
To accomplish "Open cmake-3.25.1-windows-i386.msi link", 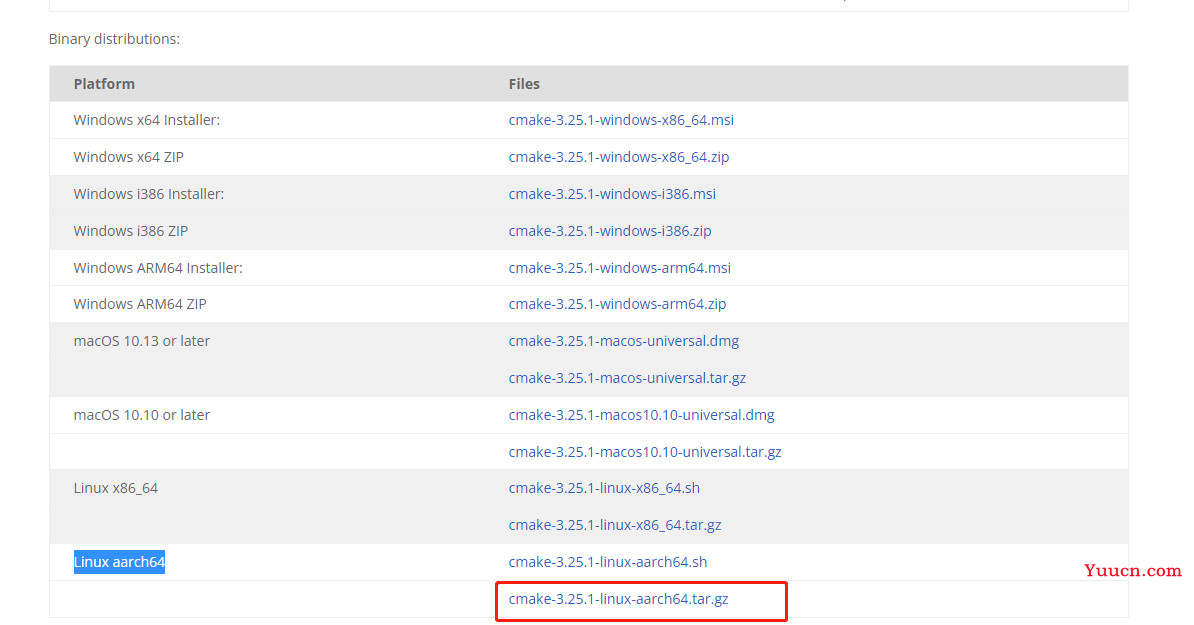I will point(612,193).
